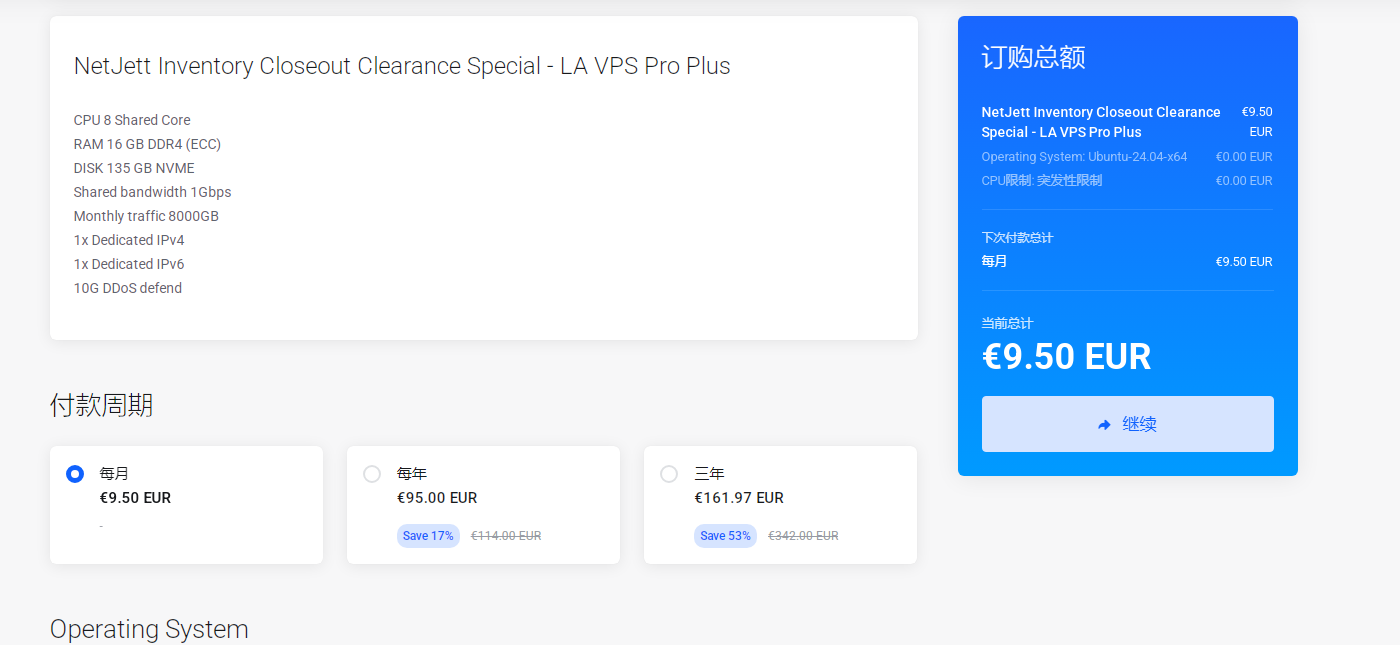Click the Monthly traffic 8000GB spec line
The width and height of the screenshot is (1400, 645).
click(x=146, y=216)
